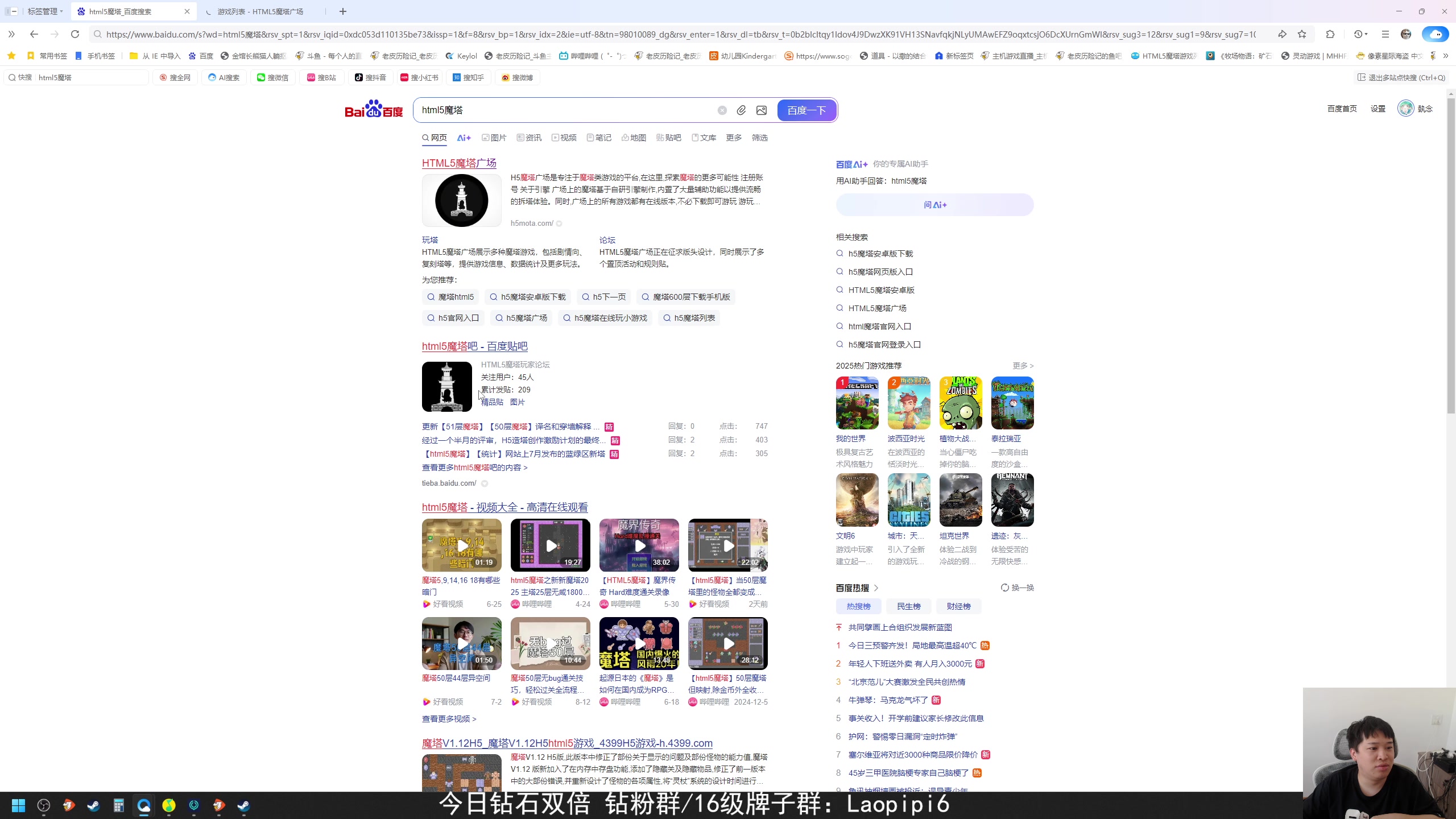Click the AI搜索 quick search button
This screenshot has width=1456, height=819.
pos(224,77)
